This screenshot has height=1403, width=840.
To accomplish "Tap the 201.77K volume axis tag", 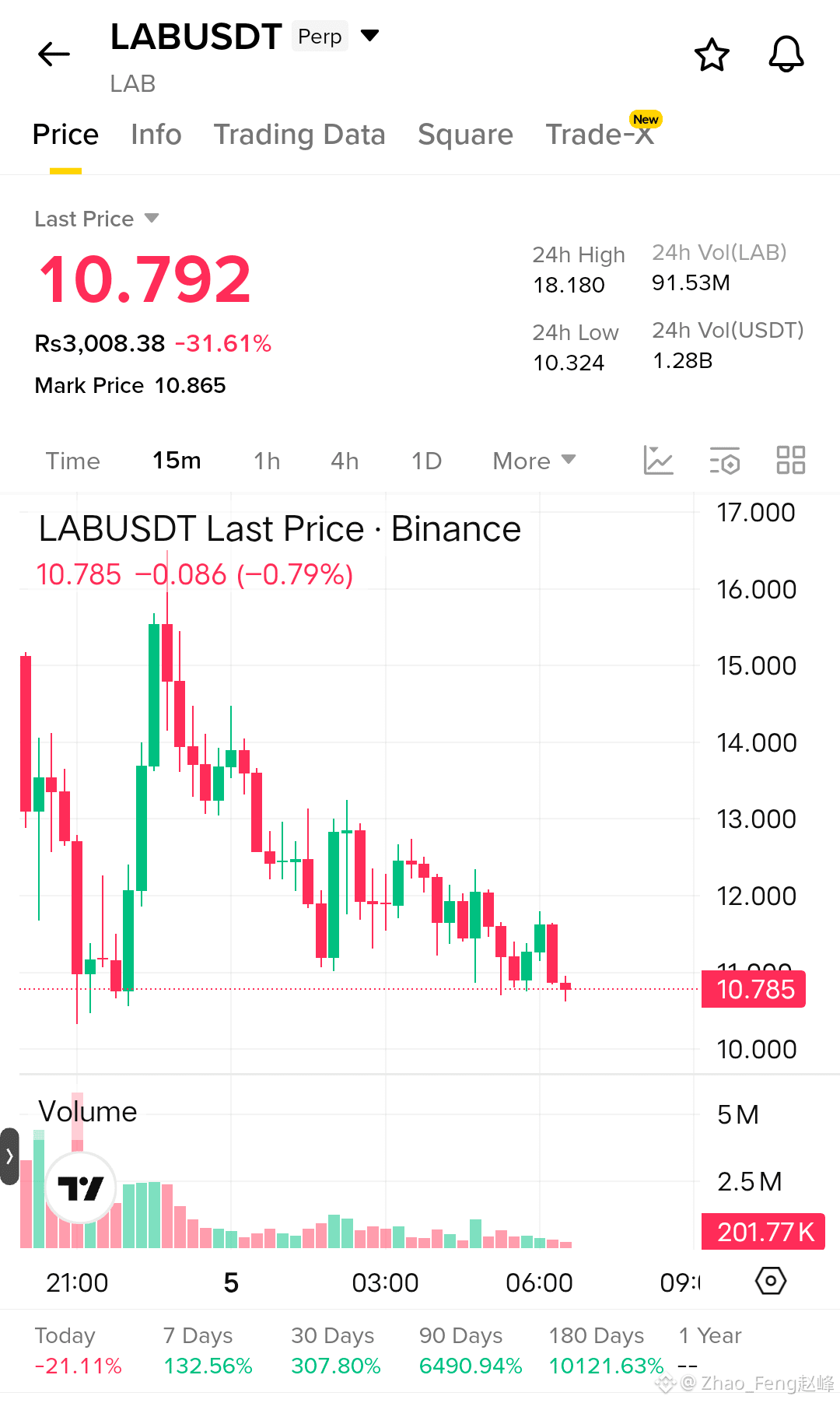I will (x=764, y=1232).
